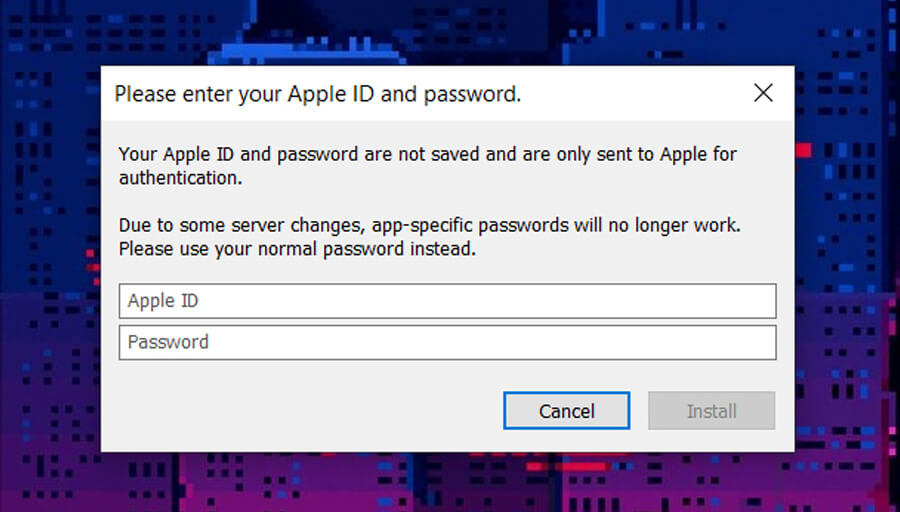
Task: Close the Apple ID dialog with X
Action: 763,94
